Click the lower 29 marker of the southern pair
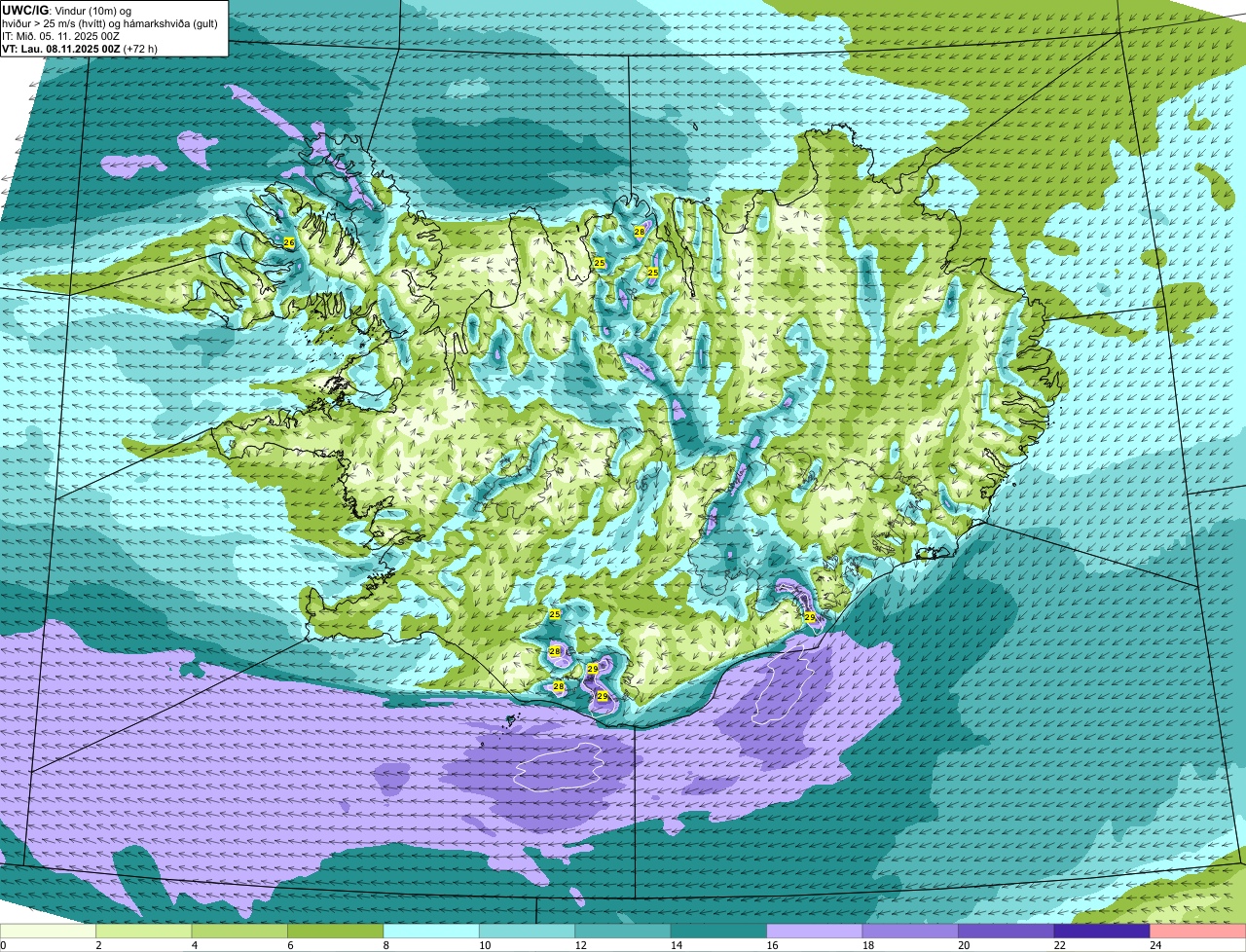1246x952 pixels. click(x=603, y=697)
